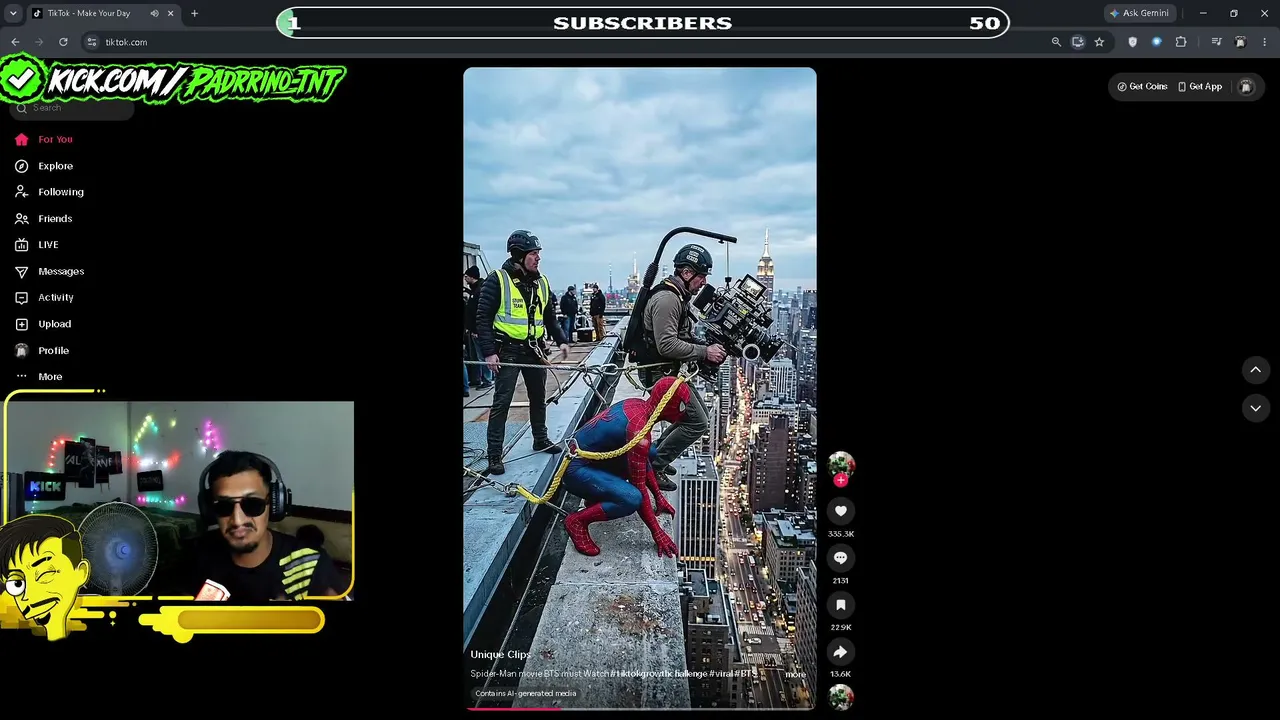Open the zoom magnifier in the address bar
Image resolution: width=1280 pixels, height=720 pixels.
click(x=1056, y=42)
